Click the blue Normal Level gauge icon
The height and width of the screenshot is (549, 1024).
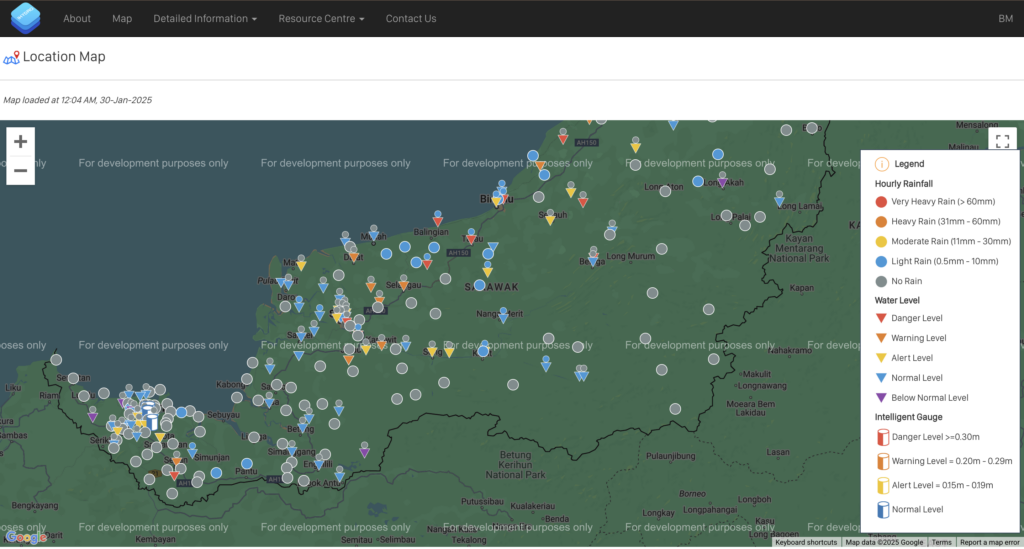pyautogui.click(x=882, y=509)
